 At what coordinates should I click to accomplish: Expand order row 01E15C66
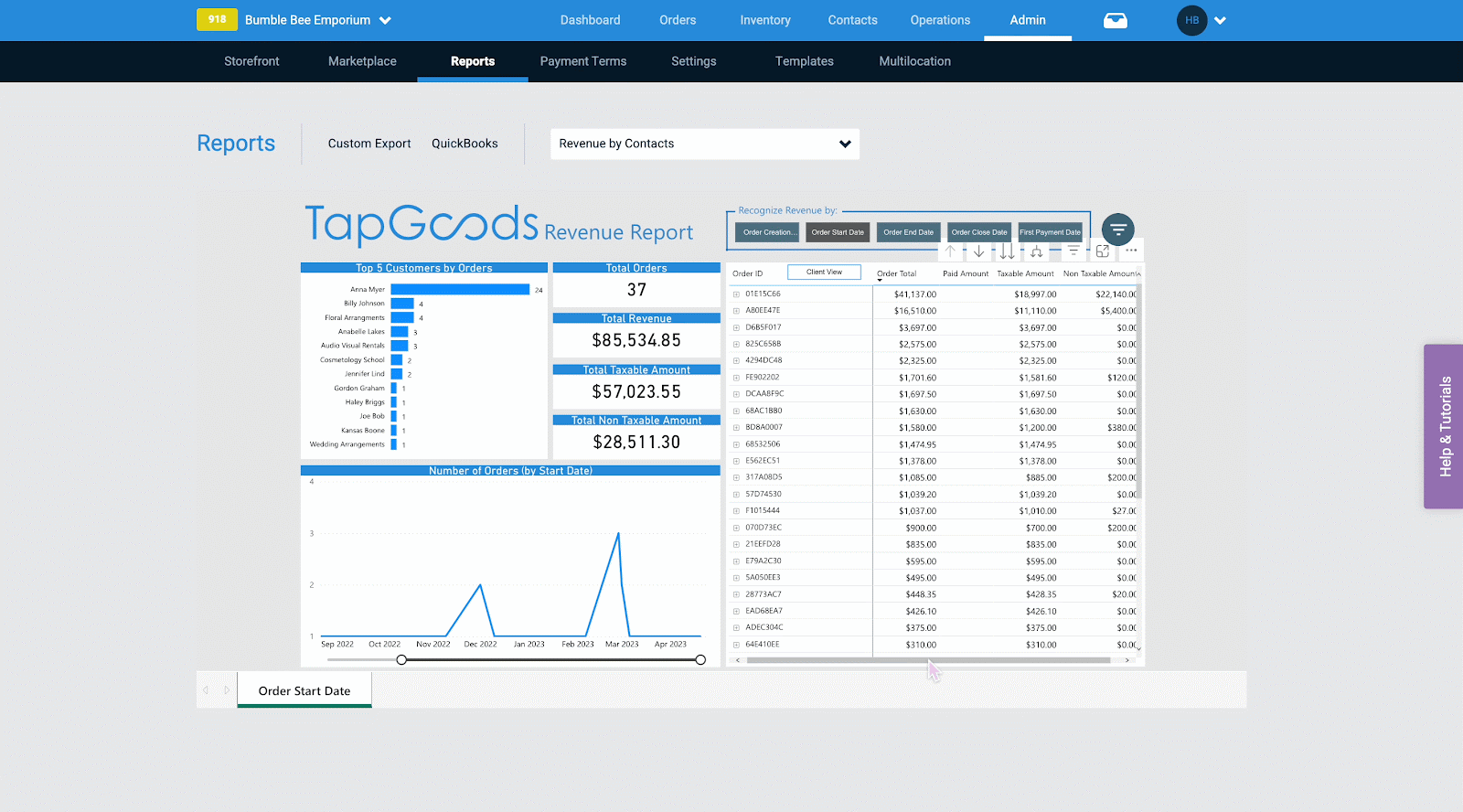pyautogui.click(x=736, y=294)
